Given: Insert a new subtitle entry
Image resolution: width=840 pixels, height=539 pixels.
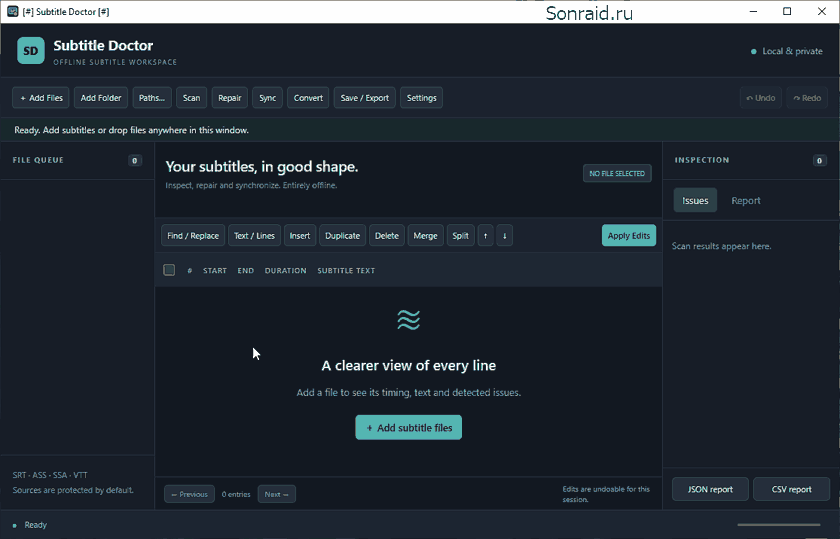Looking at the screenshot, I should 299,236.
